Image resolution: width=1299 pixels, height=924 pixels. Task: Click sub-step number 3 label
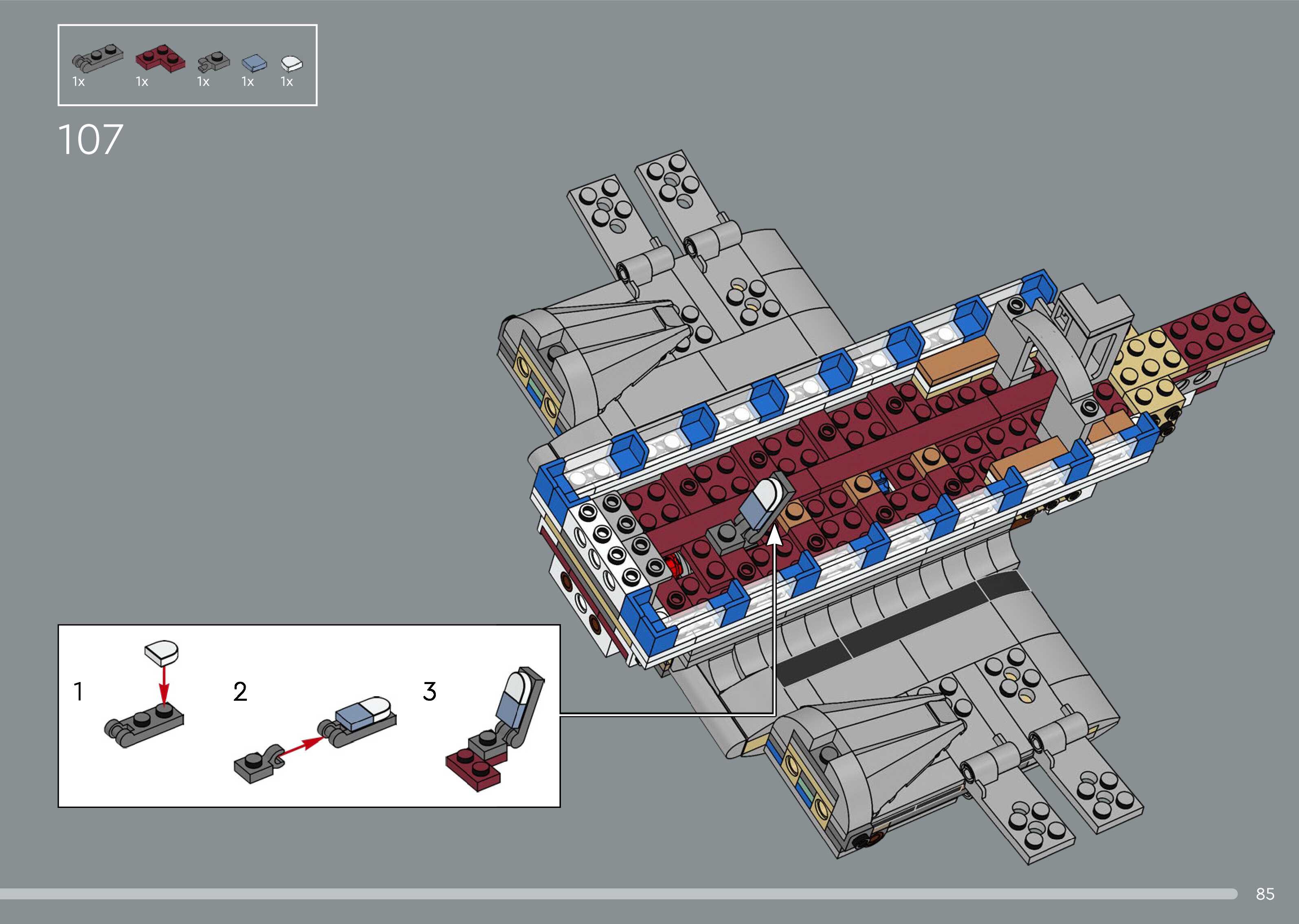(429, 692)
